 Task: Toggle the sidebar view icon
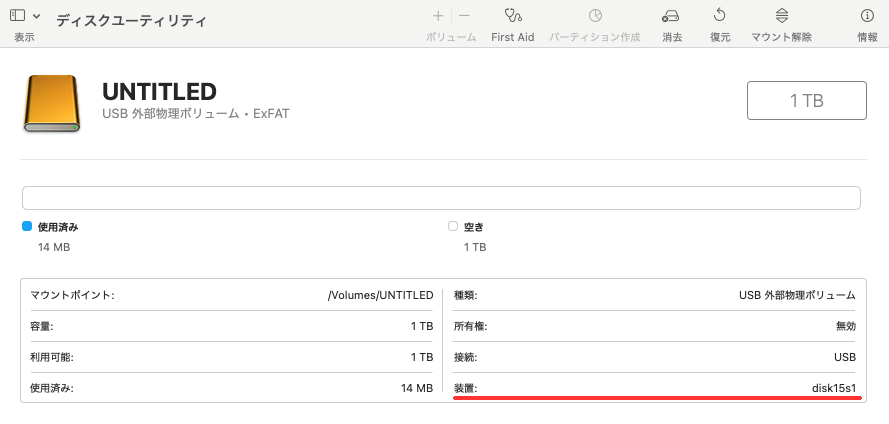17,16
